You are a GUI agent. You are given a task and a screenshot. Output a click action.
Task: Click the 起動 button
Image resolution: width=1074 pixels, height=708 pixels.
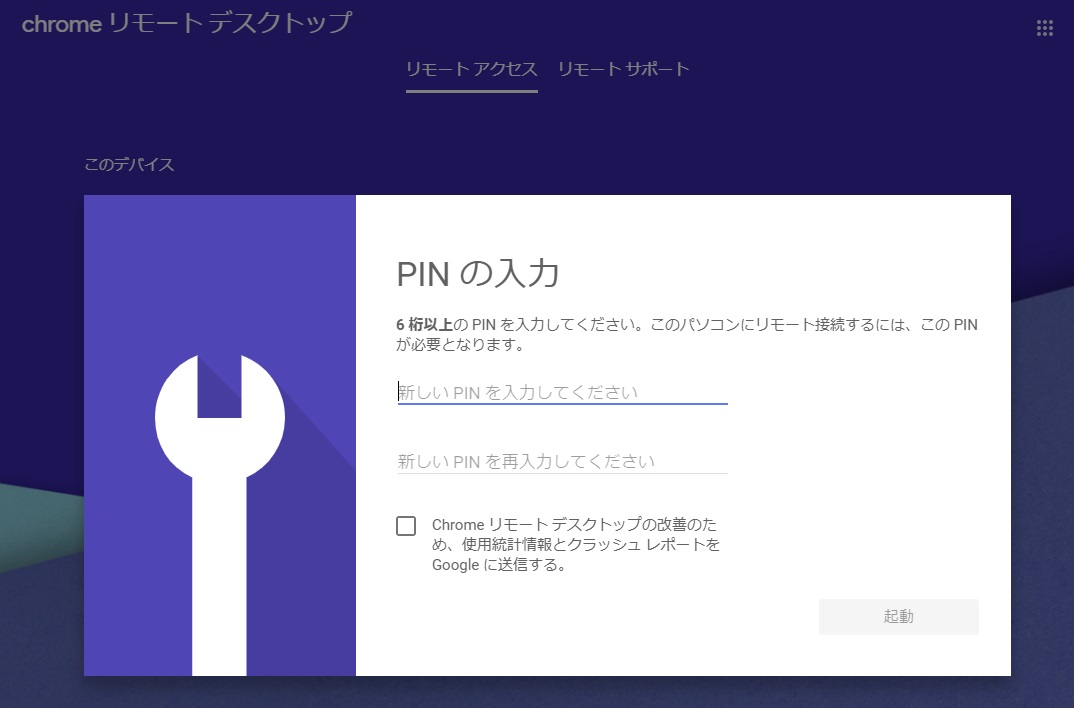tap(899, 616)
